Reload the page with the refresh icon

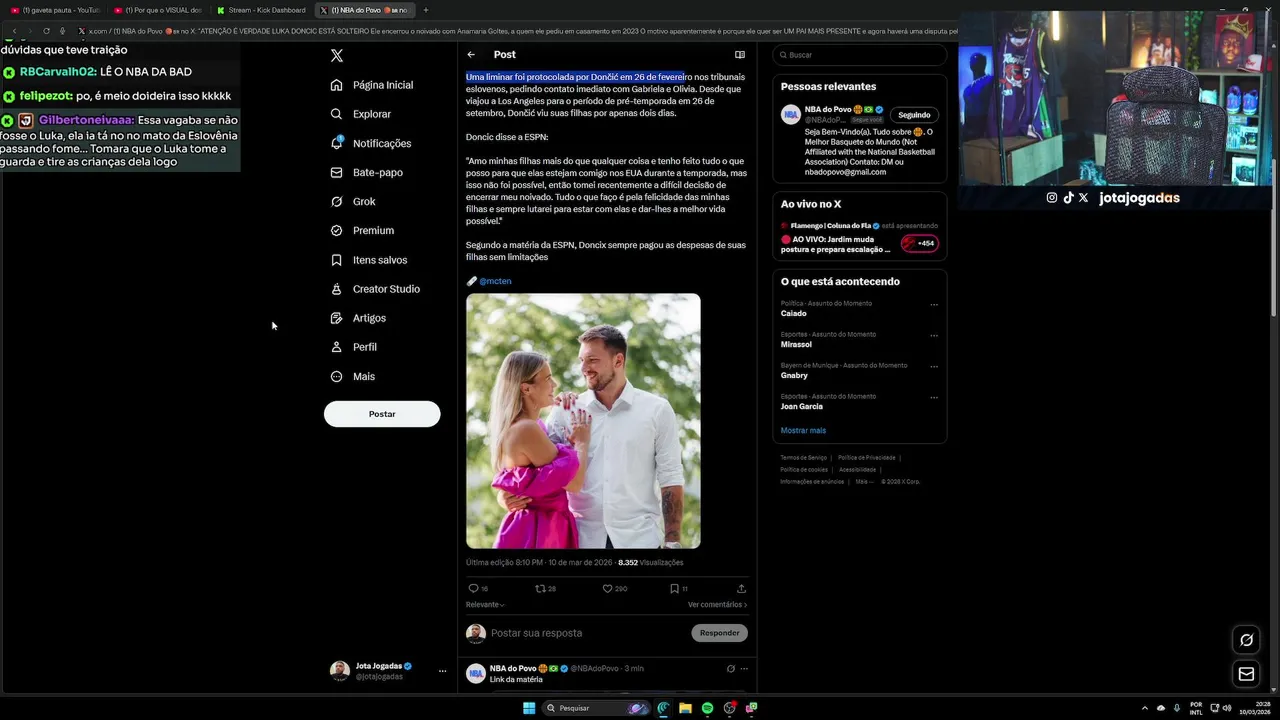(46, 31)
